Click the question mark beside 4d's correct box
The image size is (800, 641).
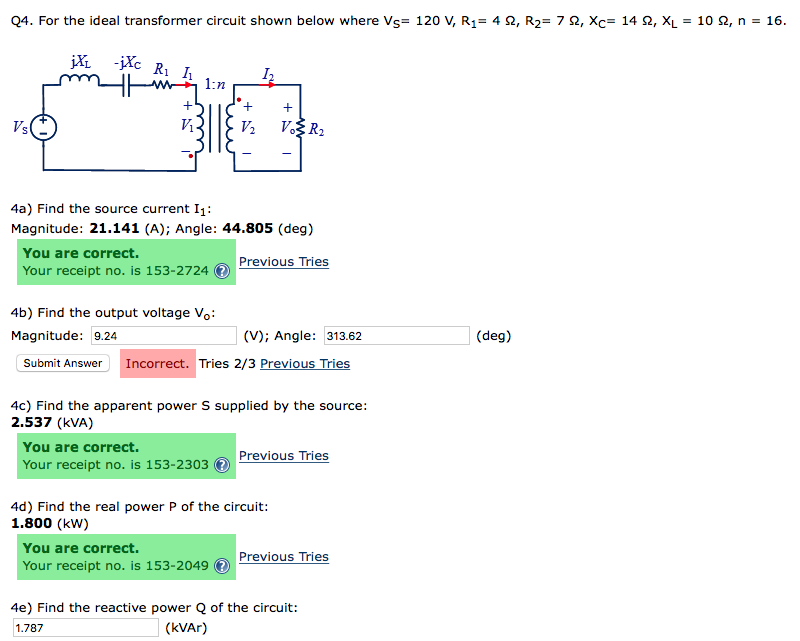coord(221,563)
